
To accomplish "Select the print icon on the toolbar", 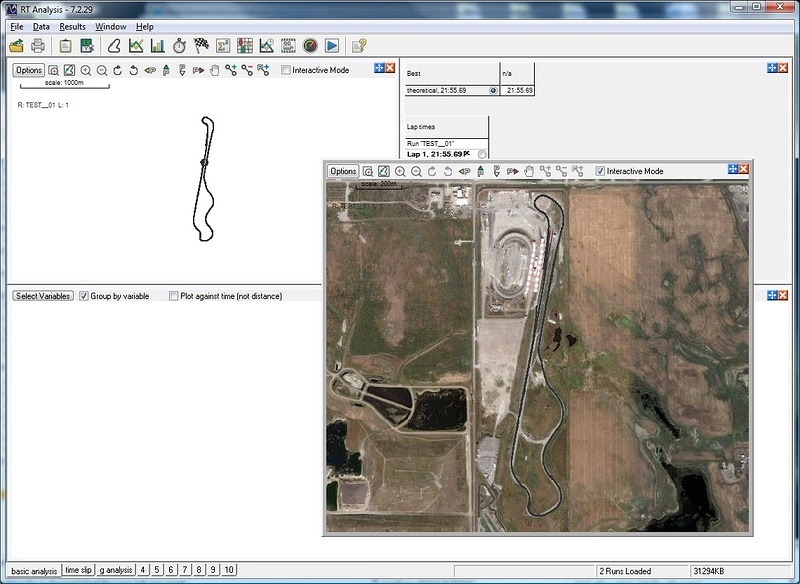I will click(38, 43).
